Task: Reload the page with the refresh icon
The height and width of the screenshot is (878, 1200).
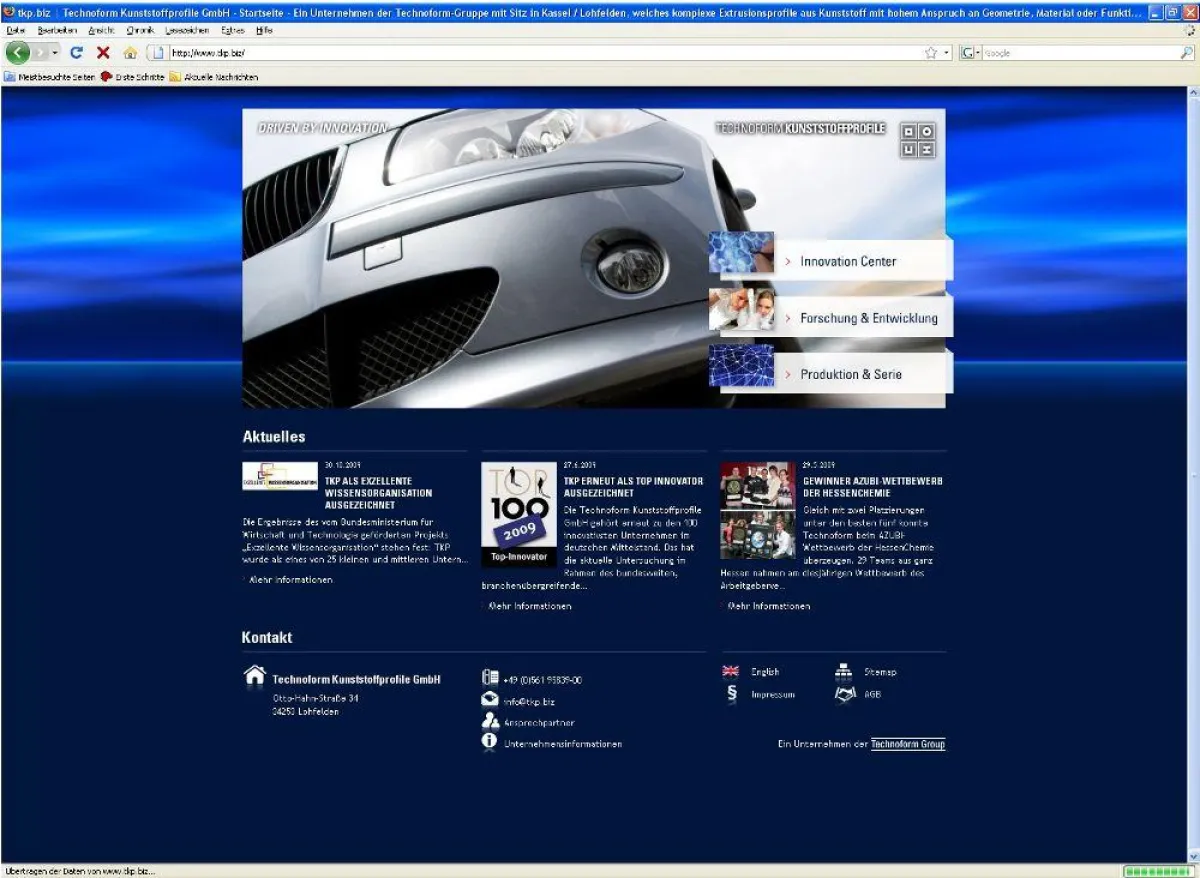Action: tap(76, 52)
